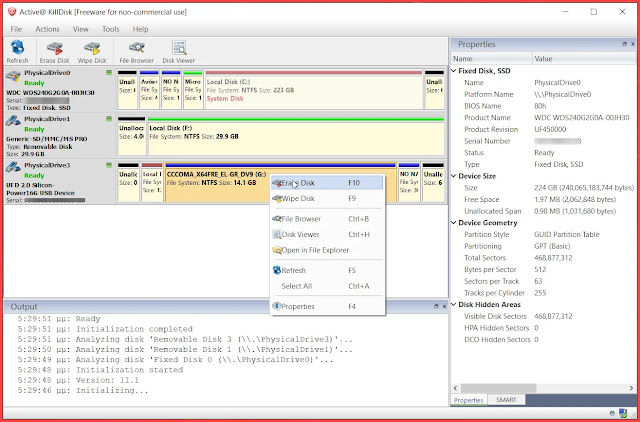
Task: Choose Properties in the context menu
Action: pyautogui.click(x=327, y=307)
